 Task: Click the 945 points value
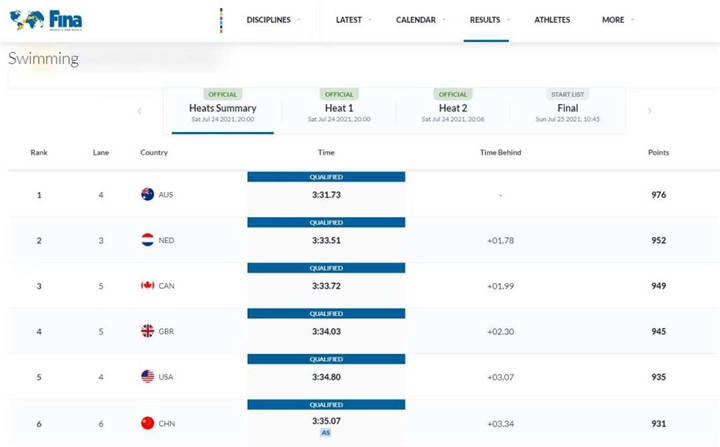658,331
